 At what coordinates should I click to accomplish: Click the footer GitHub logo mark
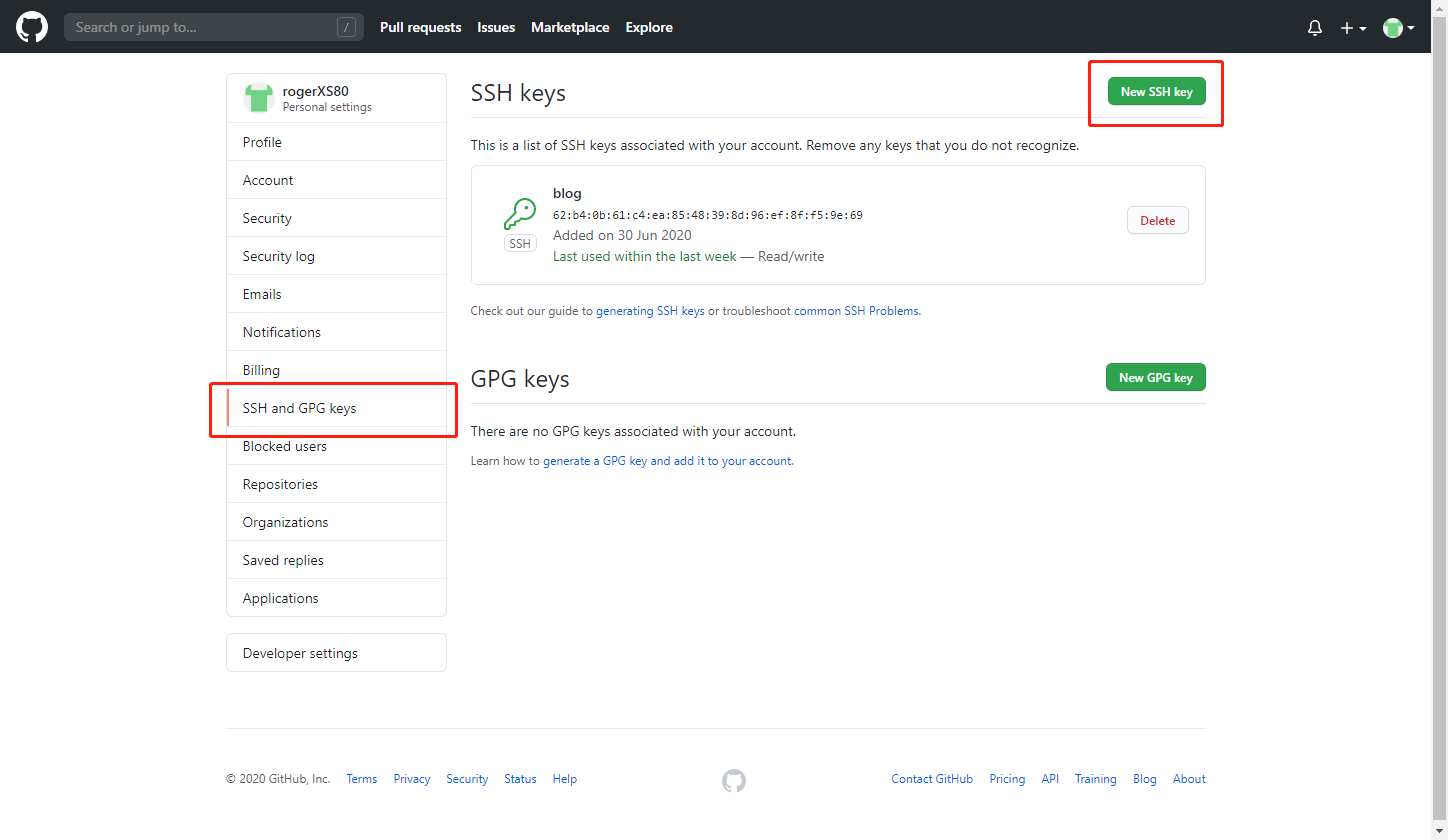coord(734,781)
